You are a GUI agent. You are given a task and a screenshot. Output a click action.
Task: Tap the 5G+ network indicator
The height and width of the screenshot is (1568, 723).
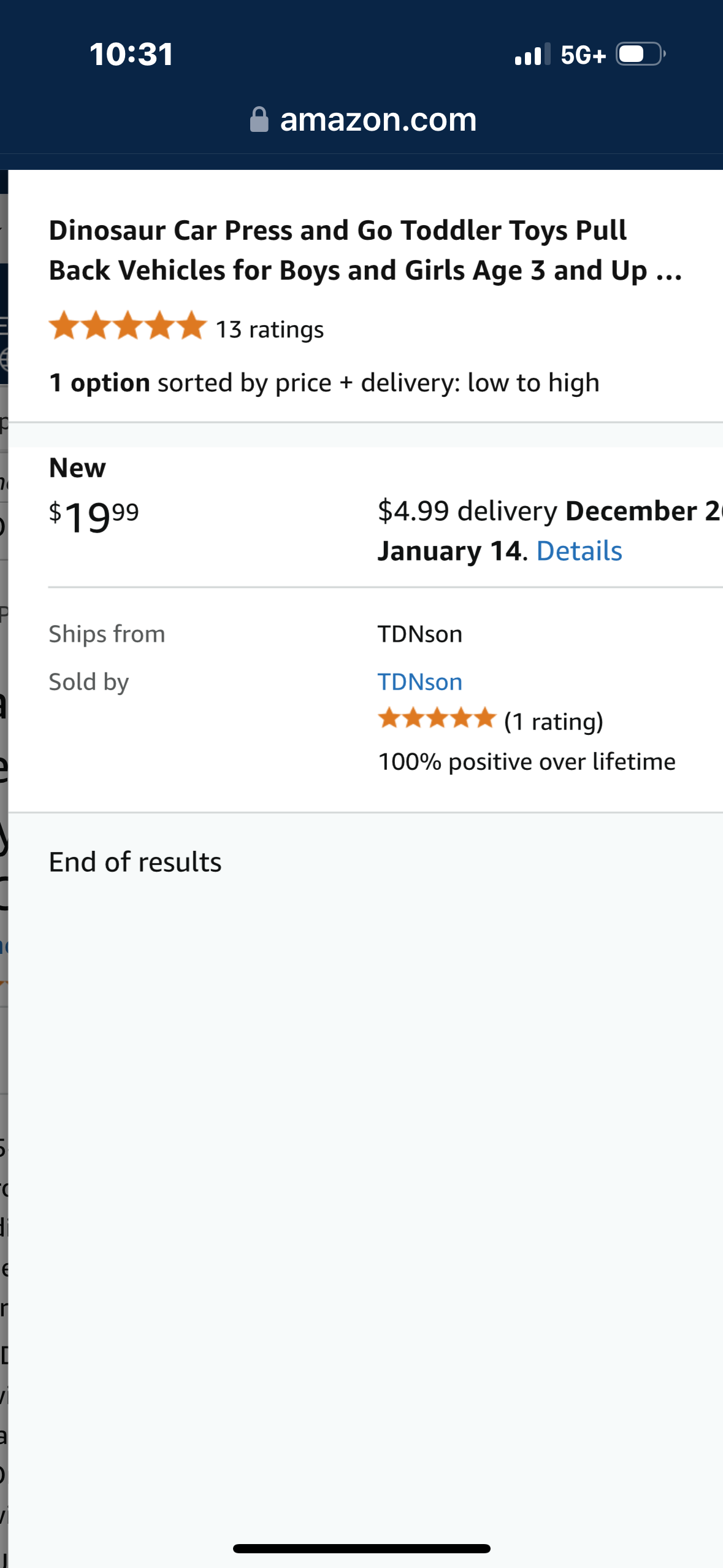tap(583, 55)
